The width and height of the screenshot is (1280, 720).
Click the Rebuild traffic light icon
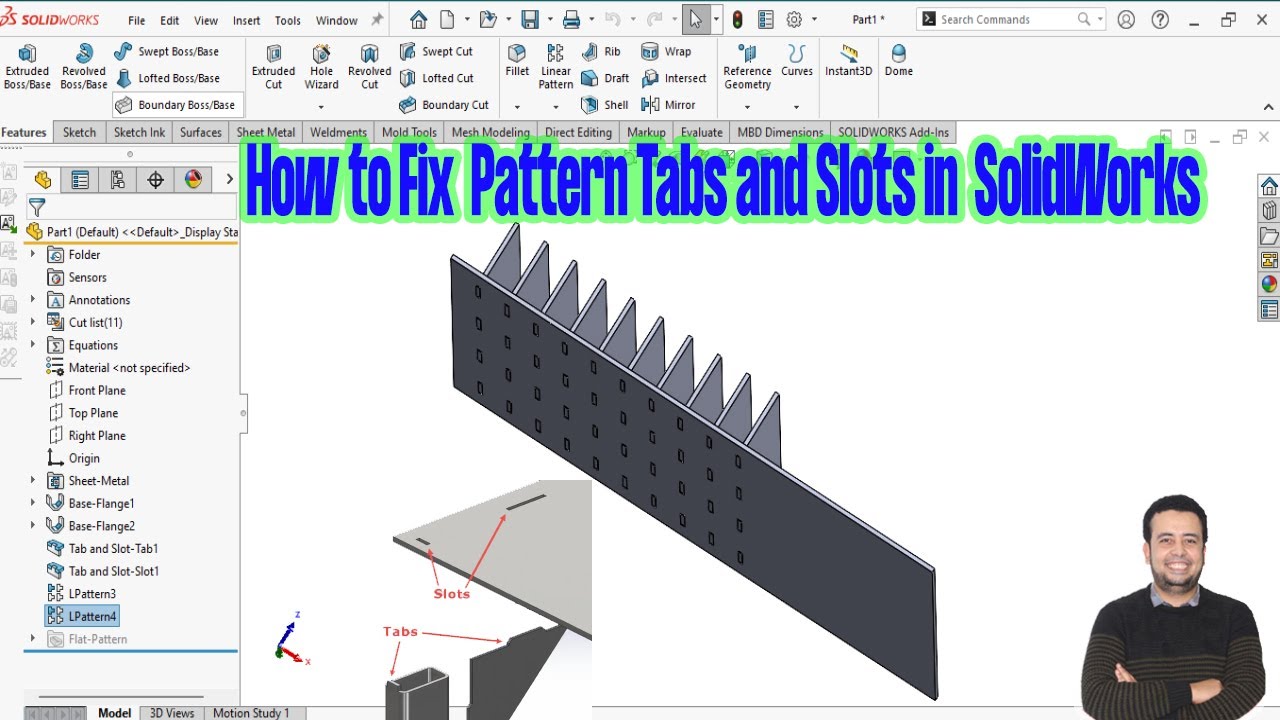[x=738, y=19]
